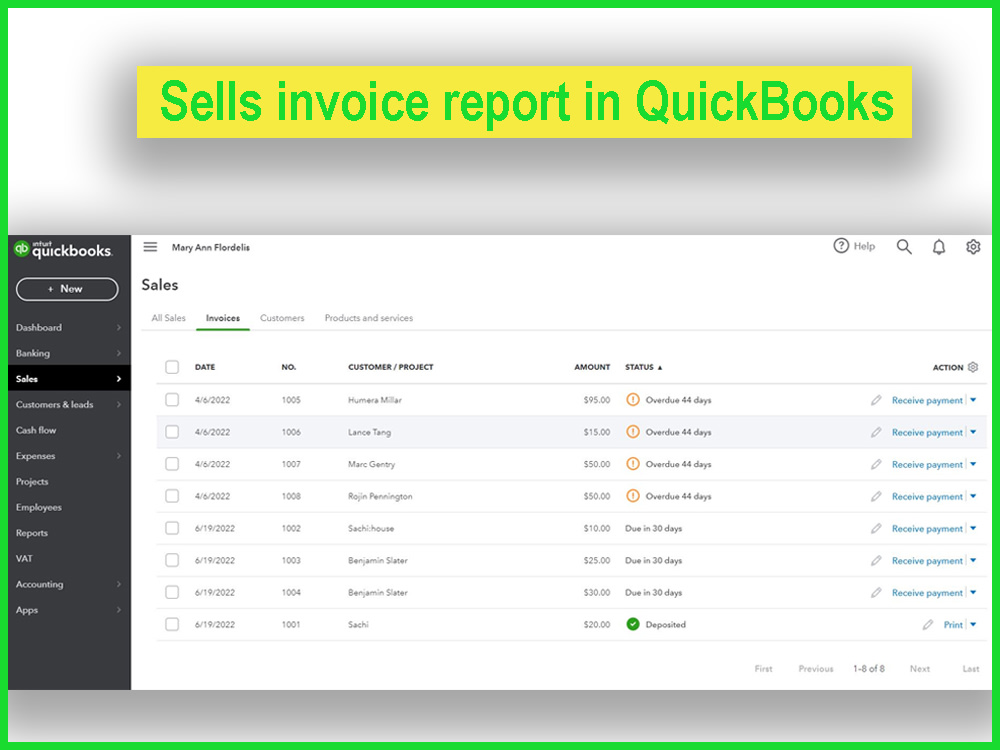Click the QuickBooks logo
This screenshot has height=750, width=1000.
(x=62, y=249)
